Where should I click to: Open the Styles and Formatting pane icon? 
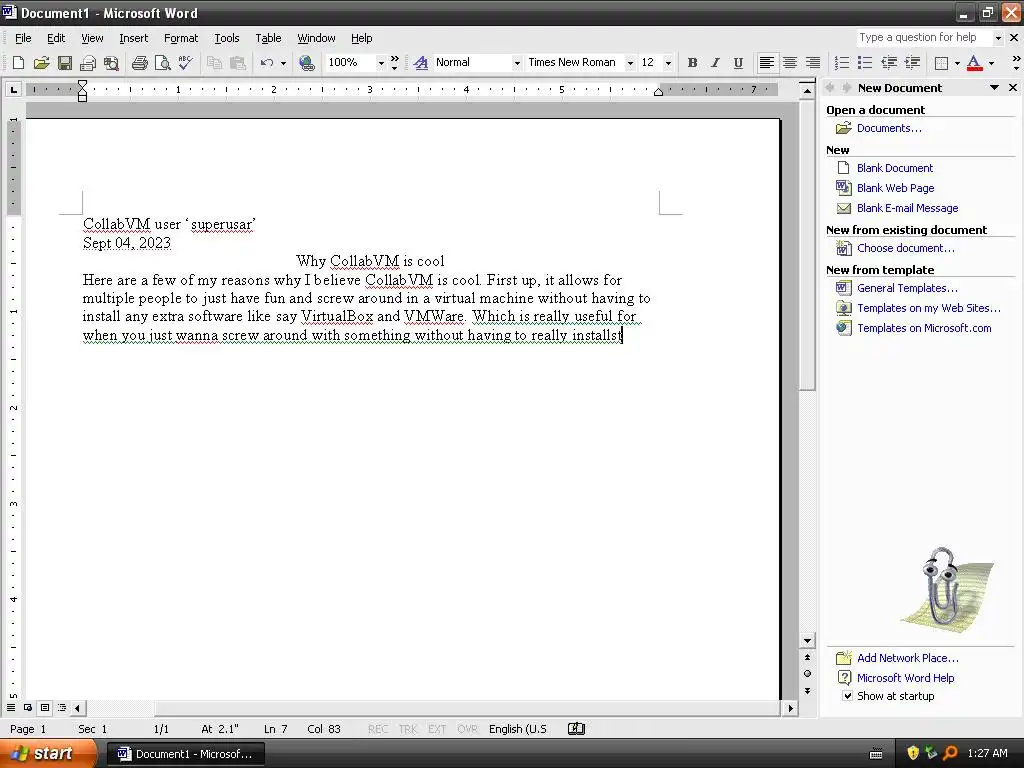(x=421, y=63)
